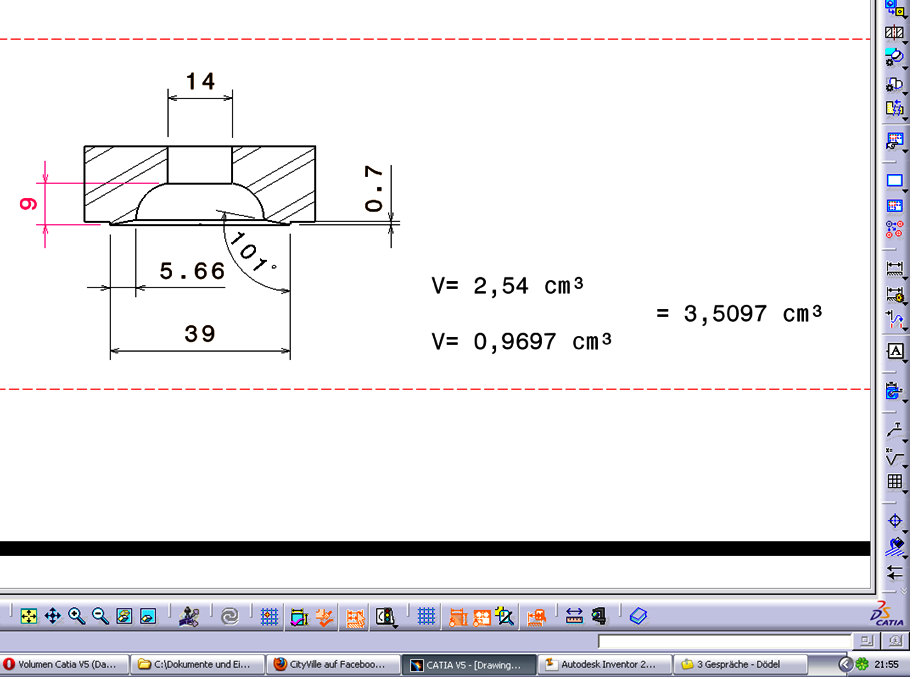The image size is (912, 679).
Task: Expand the Dimensions tool flyout arrow
Action: tap(906, 277)
